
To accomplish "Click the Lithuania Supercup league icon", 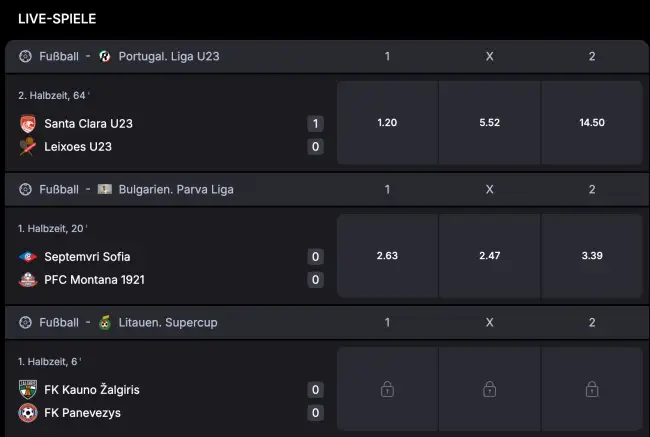I will [105, 323].
